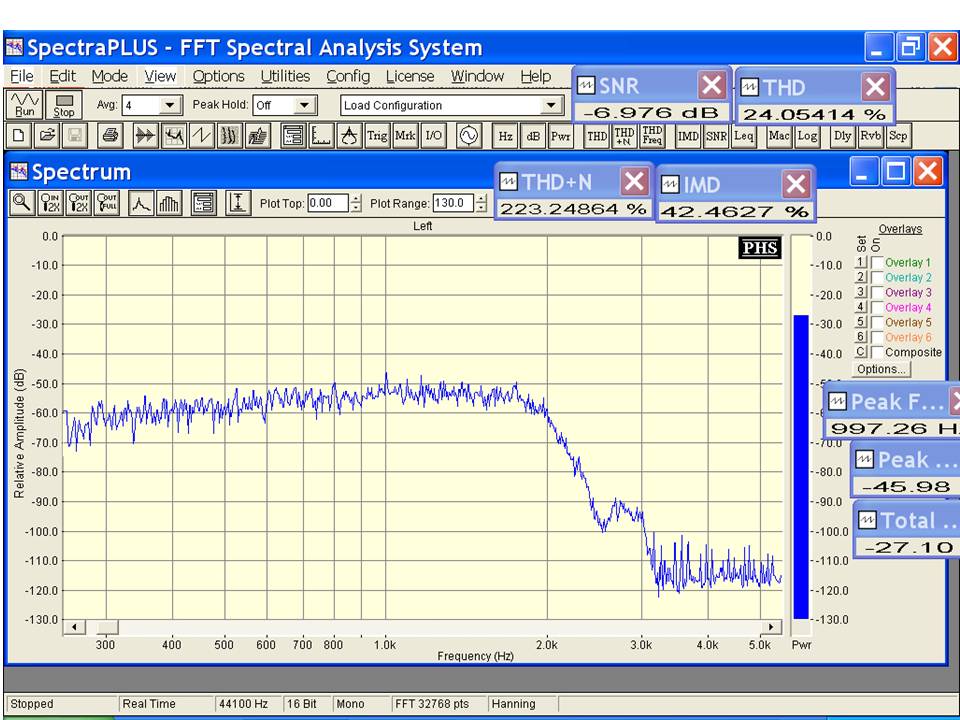The width and height of the screenshot is (960, 720).
Task: Open the Spectrogram view icon
Action: coord(230,135)
